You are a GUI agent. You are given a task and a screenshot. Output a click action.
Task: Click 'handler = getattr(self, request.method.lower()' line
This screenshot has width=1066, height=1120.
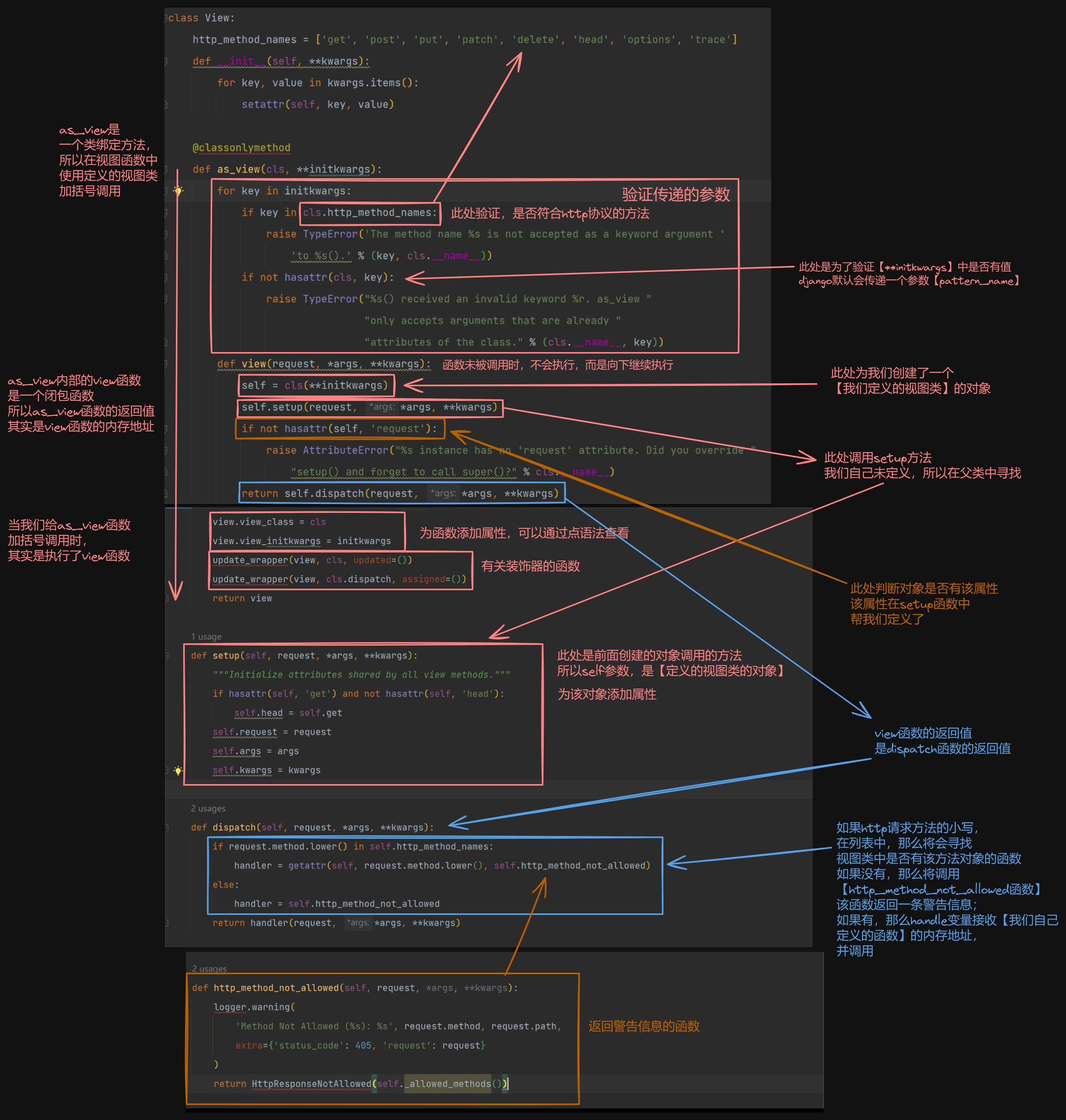coord(442,866)
